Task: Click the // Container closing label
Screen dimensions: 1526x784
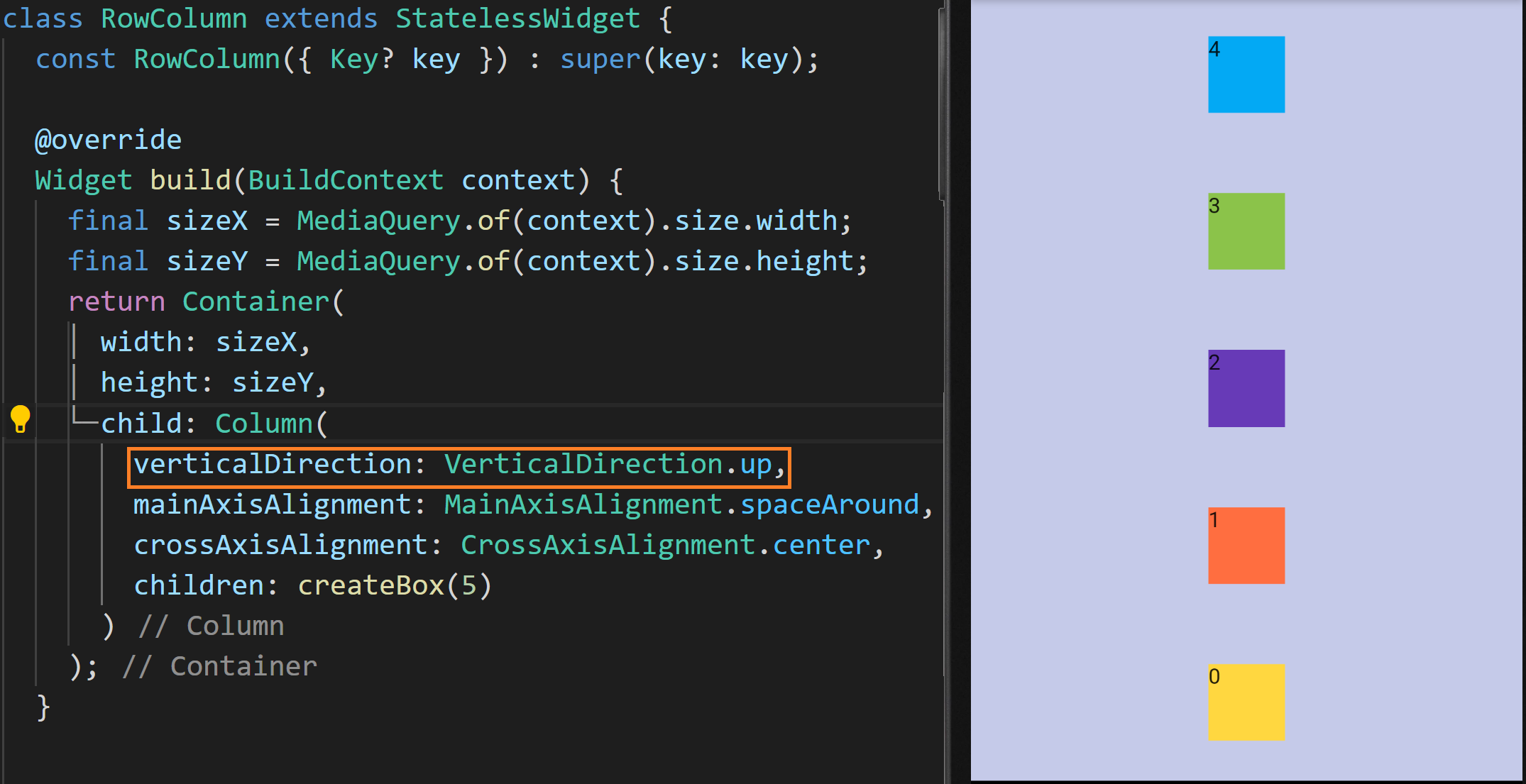Action: (219, 667)
